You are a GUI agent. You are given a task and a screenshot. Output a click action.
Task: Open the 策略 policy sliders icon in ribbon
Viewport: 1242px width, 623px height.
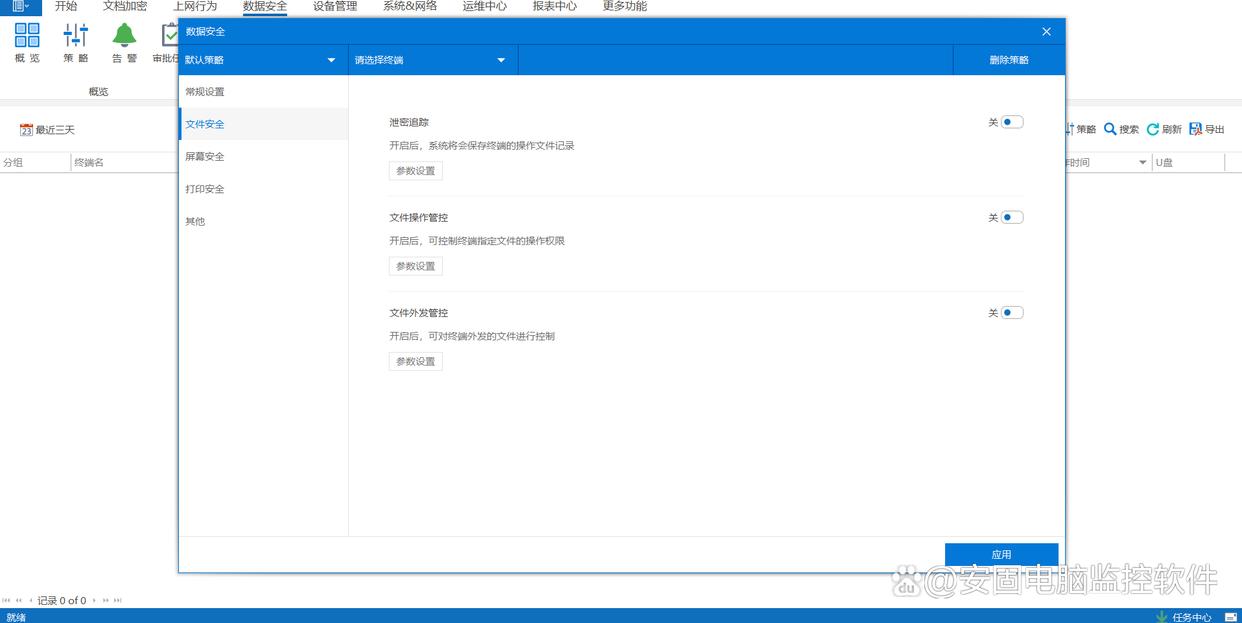pos(76,36)
